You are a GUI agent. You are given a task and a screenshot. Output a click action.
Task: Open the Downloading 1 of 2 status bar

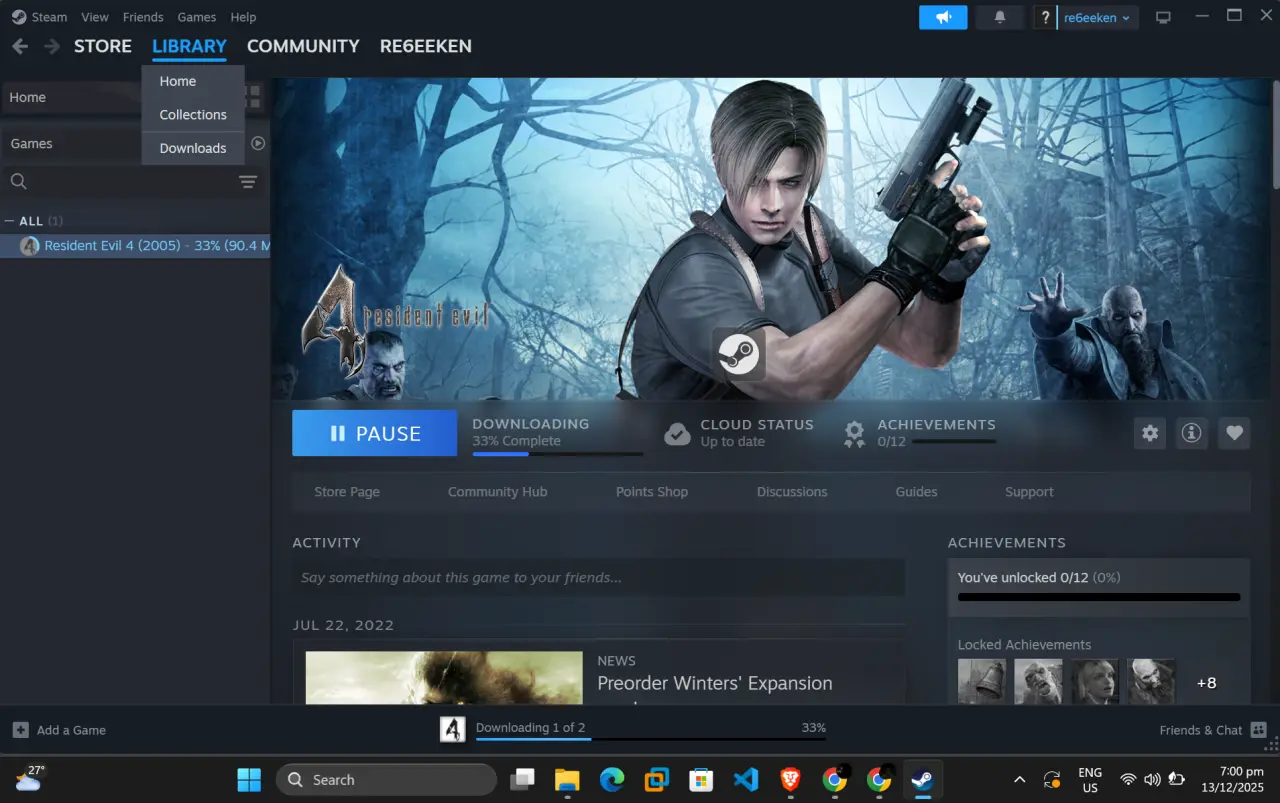pos(633,730)
